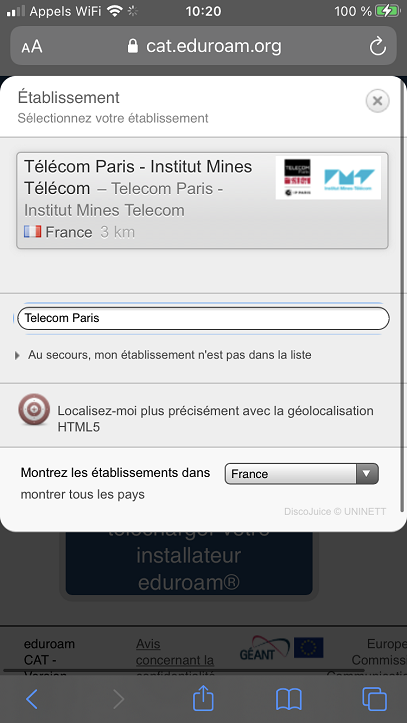Viewport: 407px width, 723px height.
Task: Tap the padlock icon in address bar
Action: (x=133, y=46)
